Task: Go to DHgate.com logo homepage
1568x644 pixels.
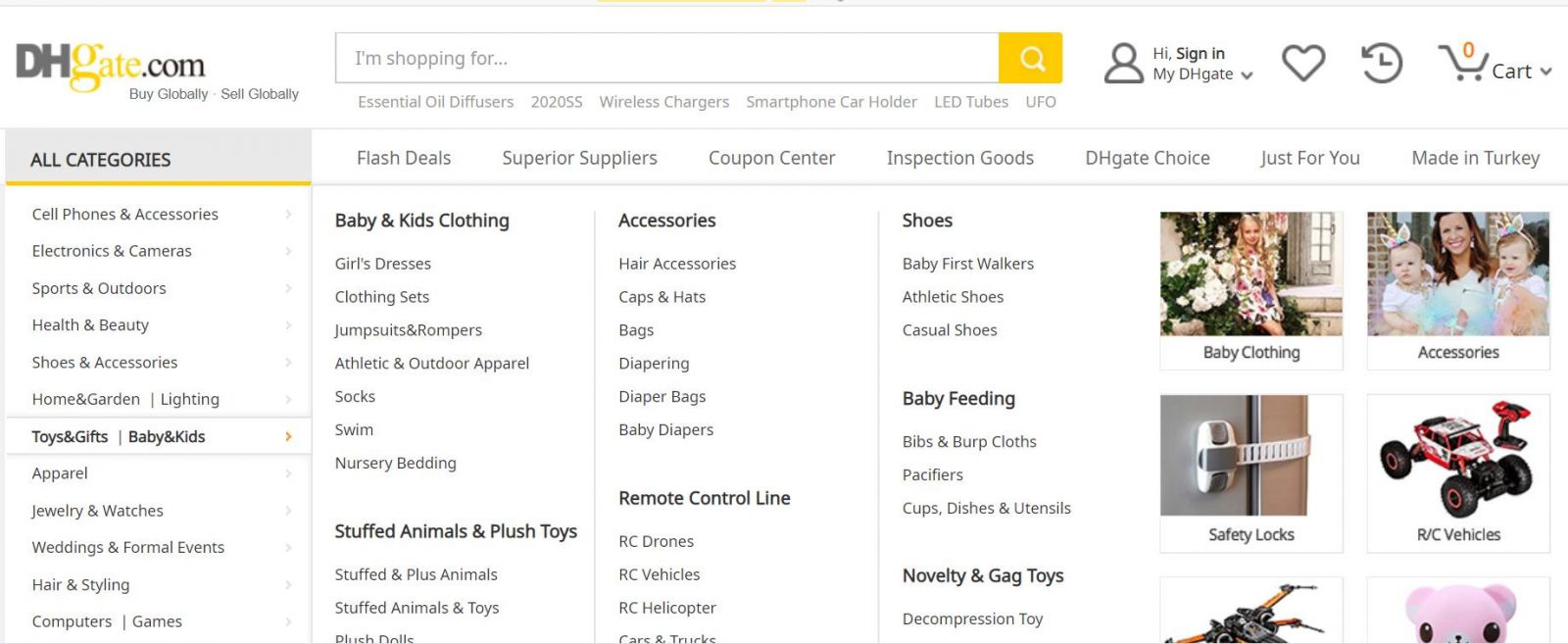Action: pyautogui.click(x=111, y=65)
